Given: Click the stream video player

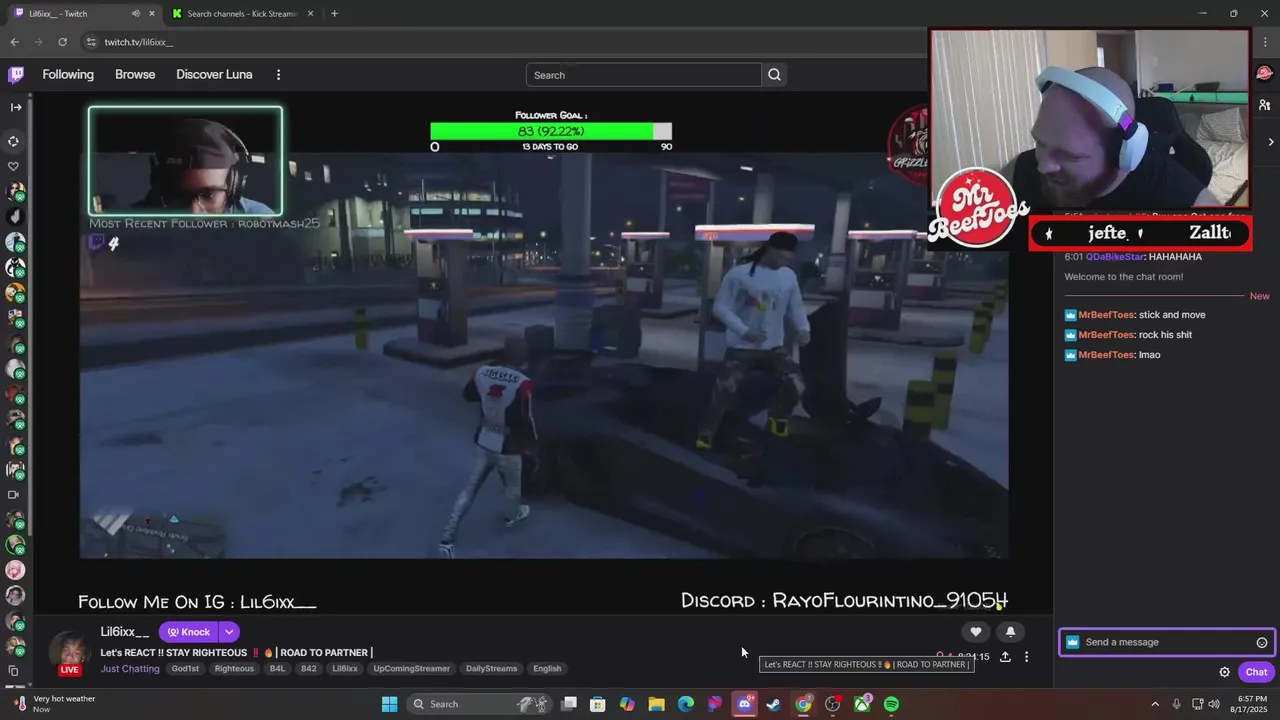Looking at the screenshot, I should pyautogui.click(x=544, y=355).
